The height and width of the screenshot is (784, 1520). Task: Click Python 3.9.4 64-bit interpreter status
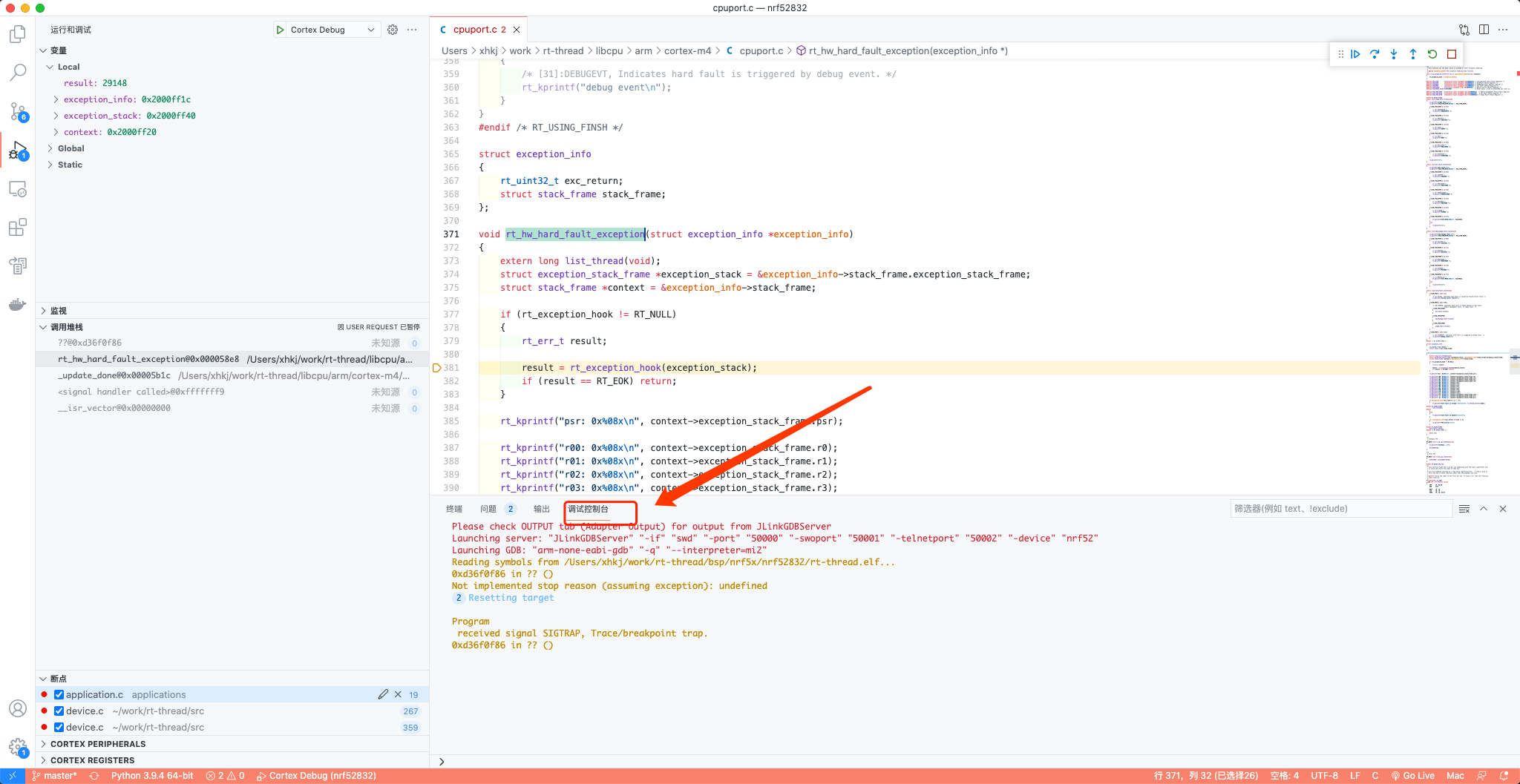152,776
